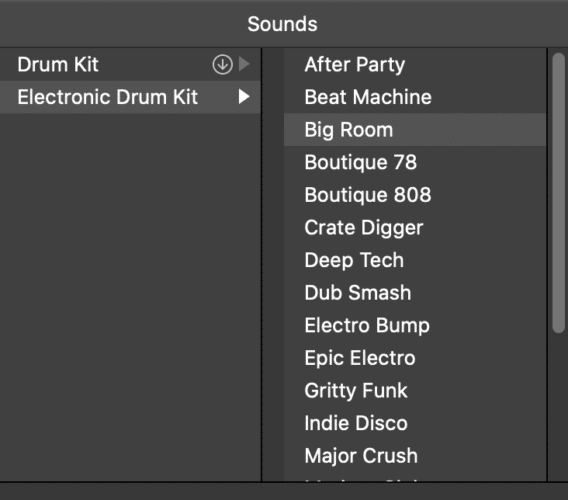Click the Sounds column header
Image resolution: width=568 pixels, height=500 pixels.
(x=282, y=24)
